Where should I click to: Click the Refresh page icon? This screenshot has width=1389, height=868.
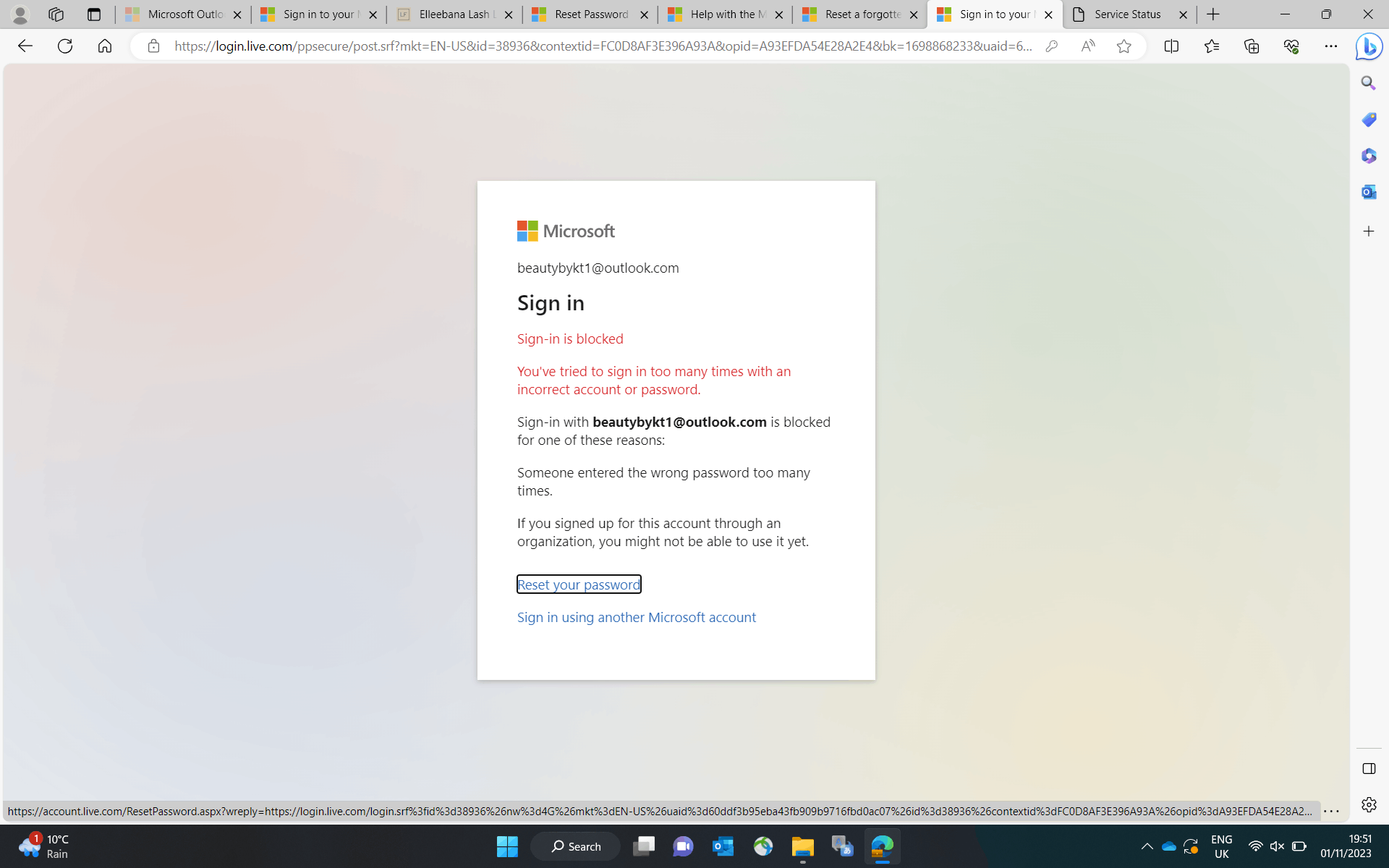pos(65,46)
